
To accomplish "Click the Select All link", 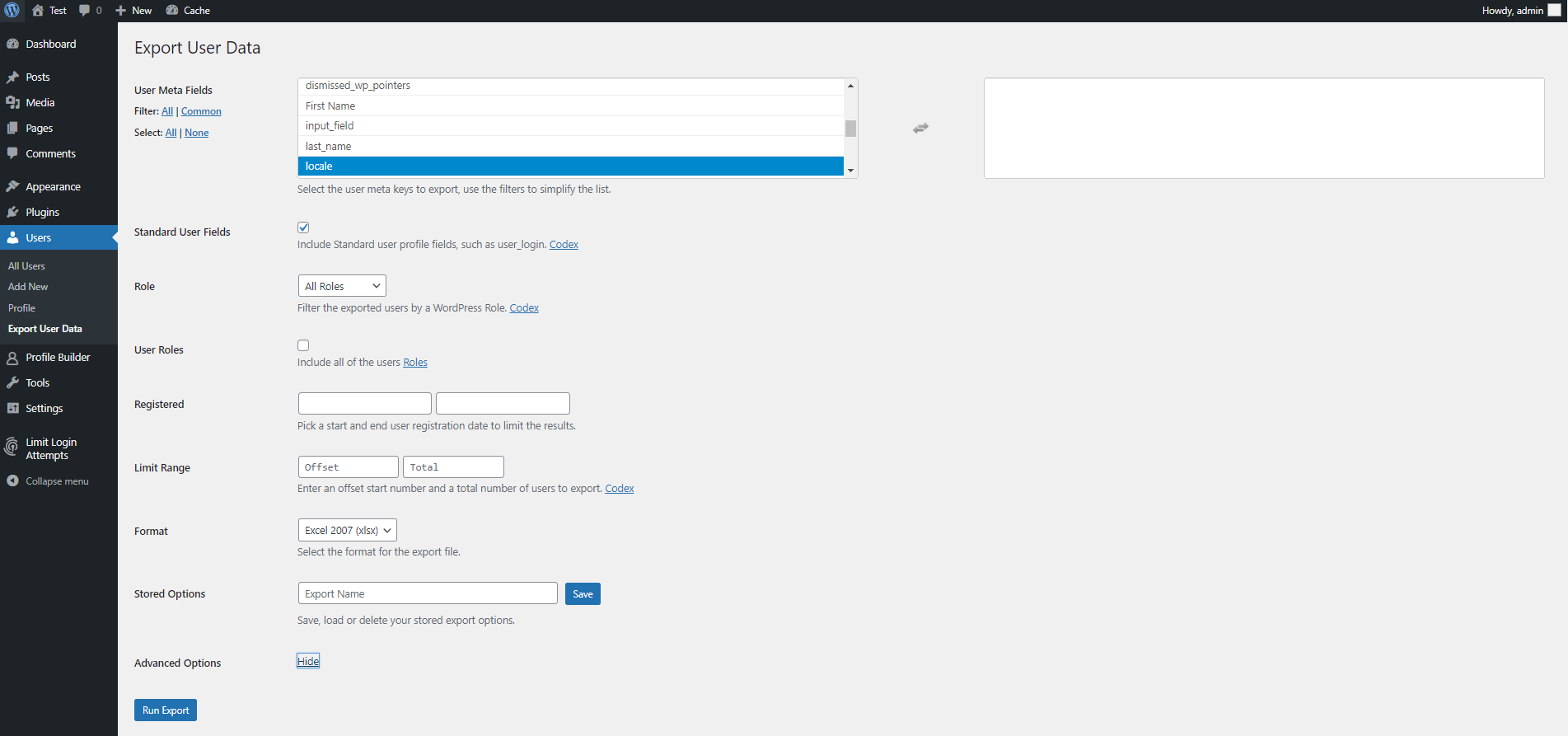I will click(x=171, y=133).
